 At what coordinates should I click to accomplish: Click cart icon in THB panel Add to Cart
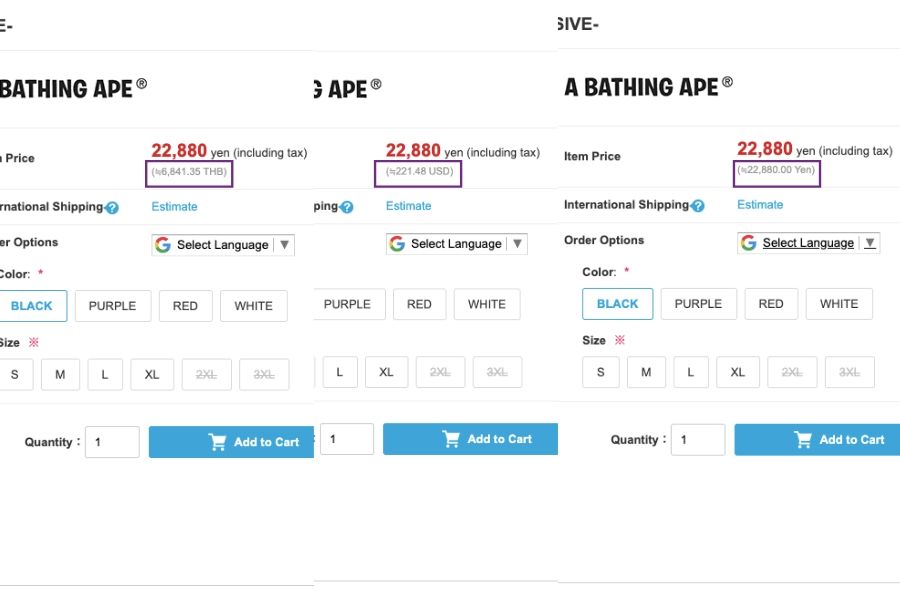pos(218,442)
